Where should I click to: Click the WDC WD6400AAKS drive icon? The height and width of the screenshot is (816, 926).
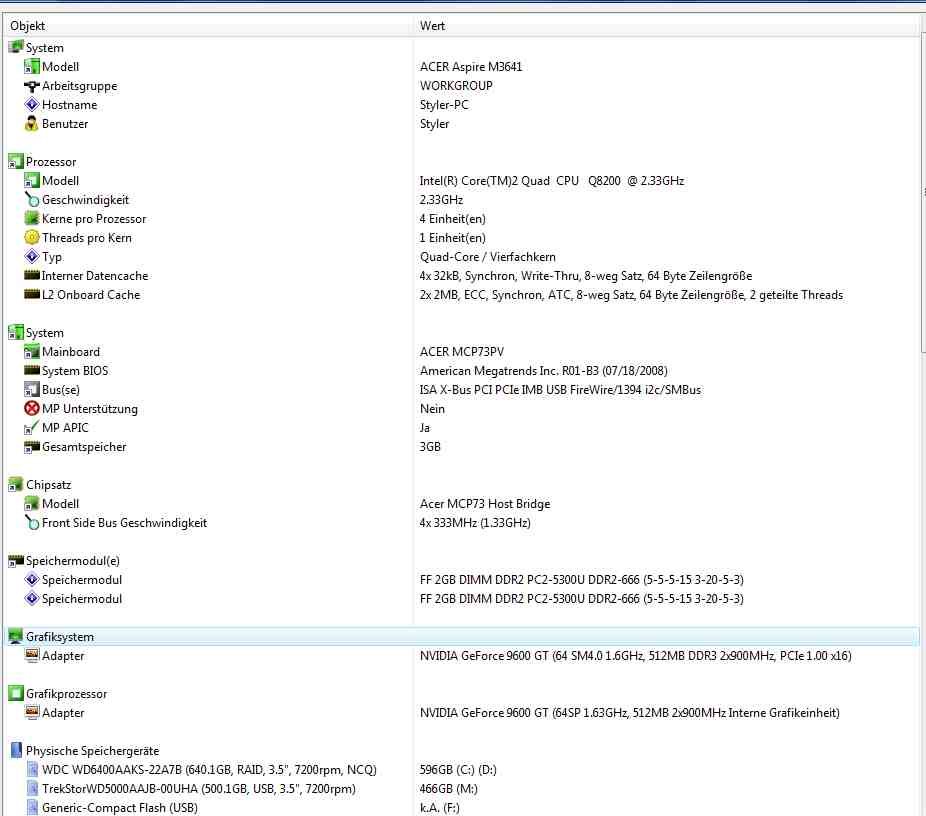[32, 769]
